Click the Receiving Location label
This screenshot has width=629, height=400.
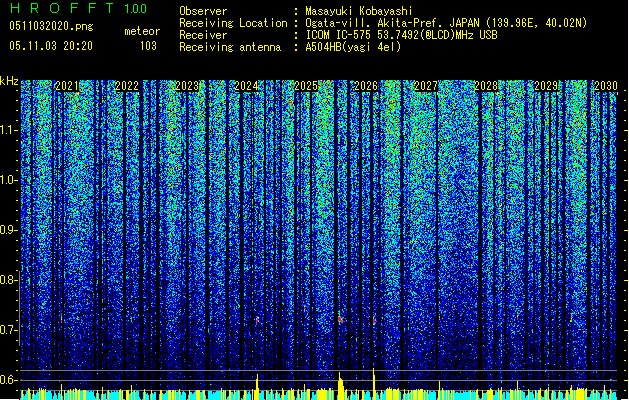233,23
